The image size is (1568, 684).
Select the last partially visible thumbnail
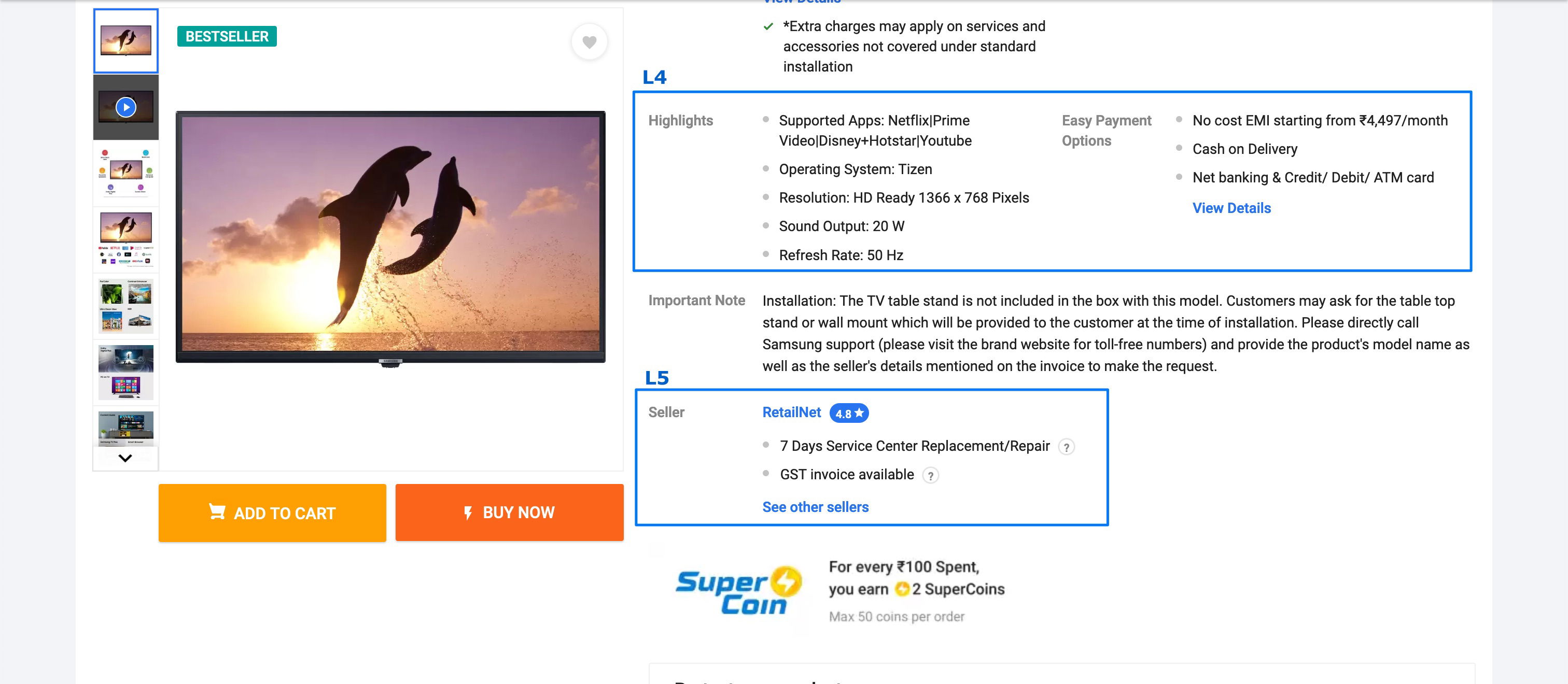click(126, 426)
